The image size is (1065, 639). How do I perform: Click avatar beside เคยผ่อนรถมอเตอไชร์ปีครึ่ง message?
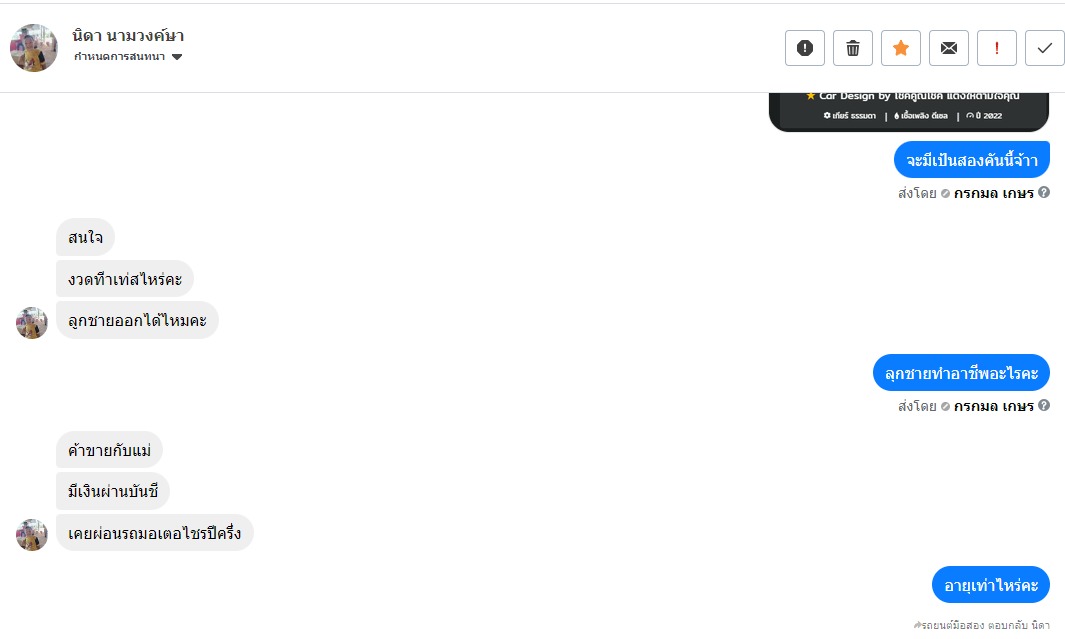(32, 535)
